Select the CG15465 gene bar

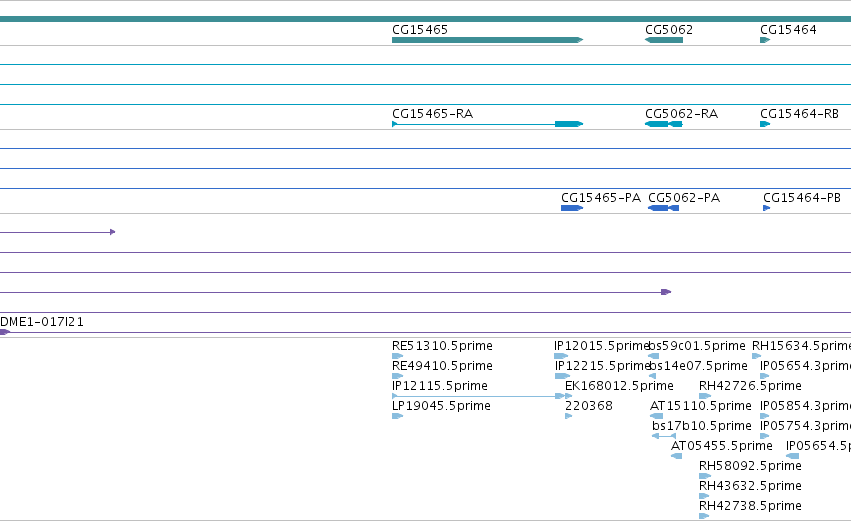[487, 40]
